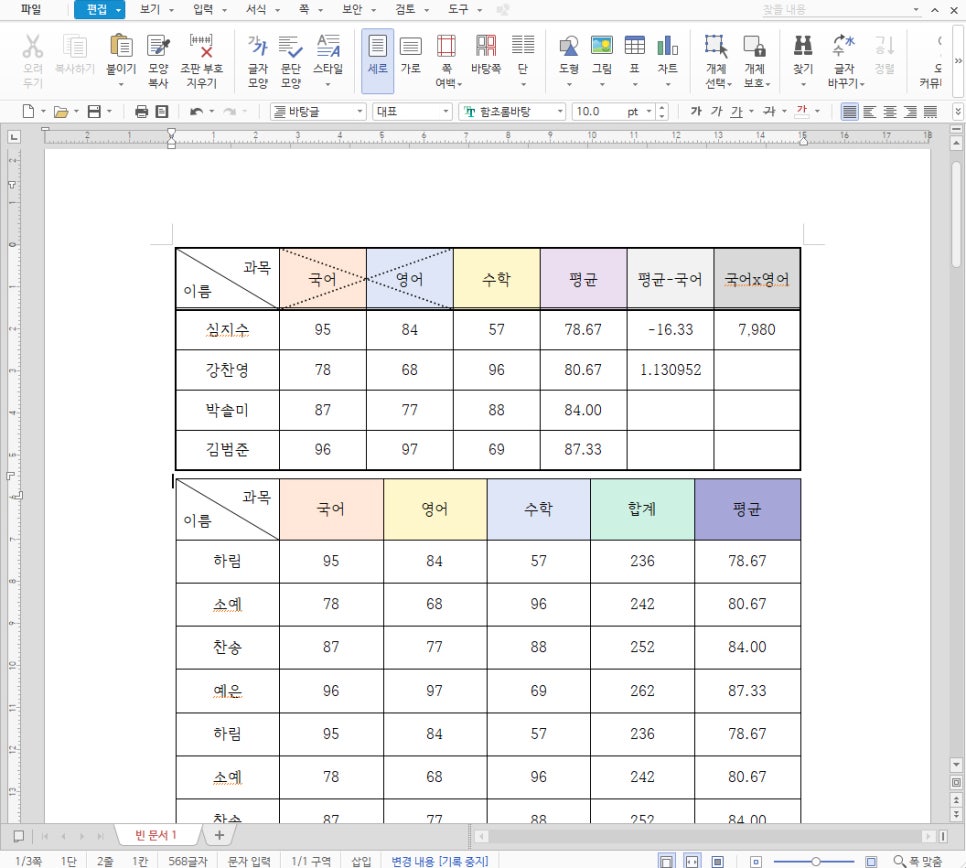Open the 보기 menu
The height and width of the screenshot is (868, 966).
[x=150, y=9]
